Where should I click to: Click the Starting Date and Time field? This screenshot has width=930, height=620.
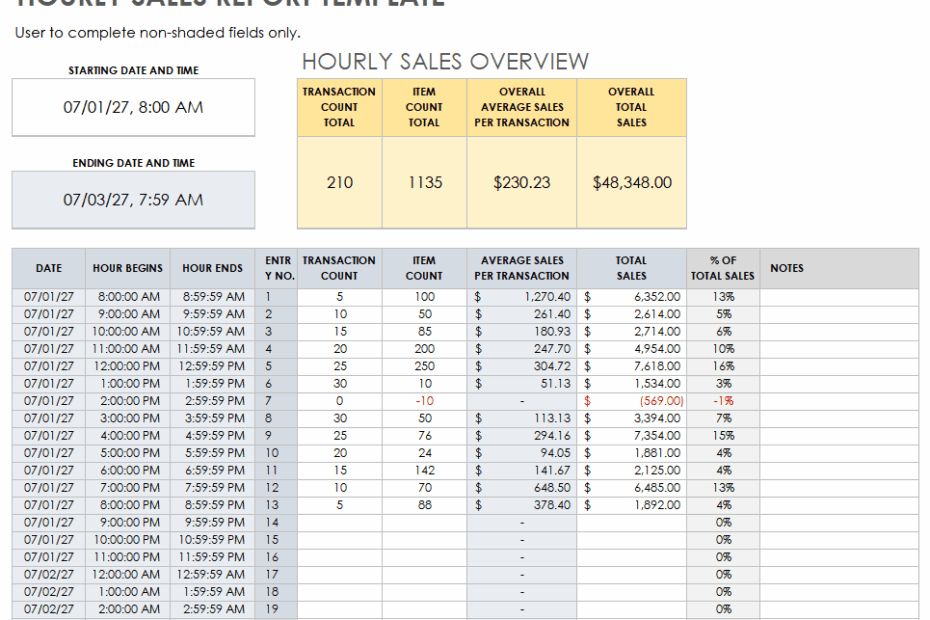coord(133,107)
